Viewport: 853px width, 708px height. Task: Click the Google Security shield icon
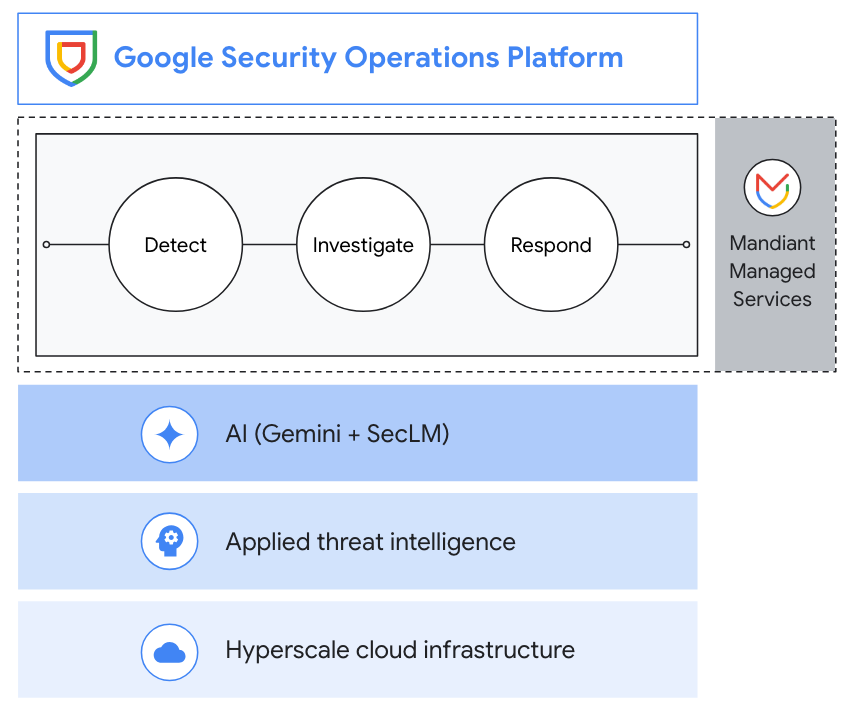[x=70, y=57]
